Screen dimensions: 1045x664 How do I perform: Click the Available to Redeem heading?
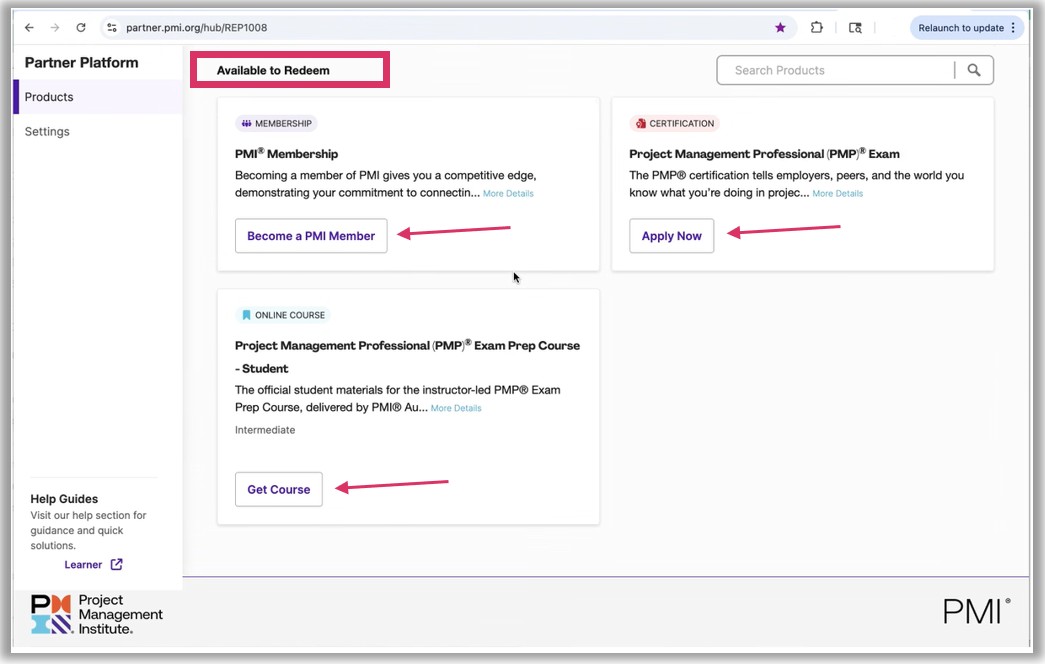click(x=273, y=70)
